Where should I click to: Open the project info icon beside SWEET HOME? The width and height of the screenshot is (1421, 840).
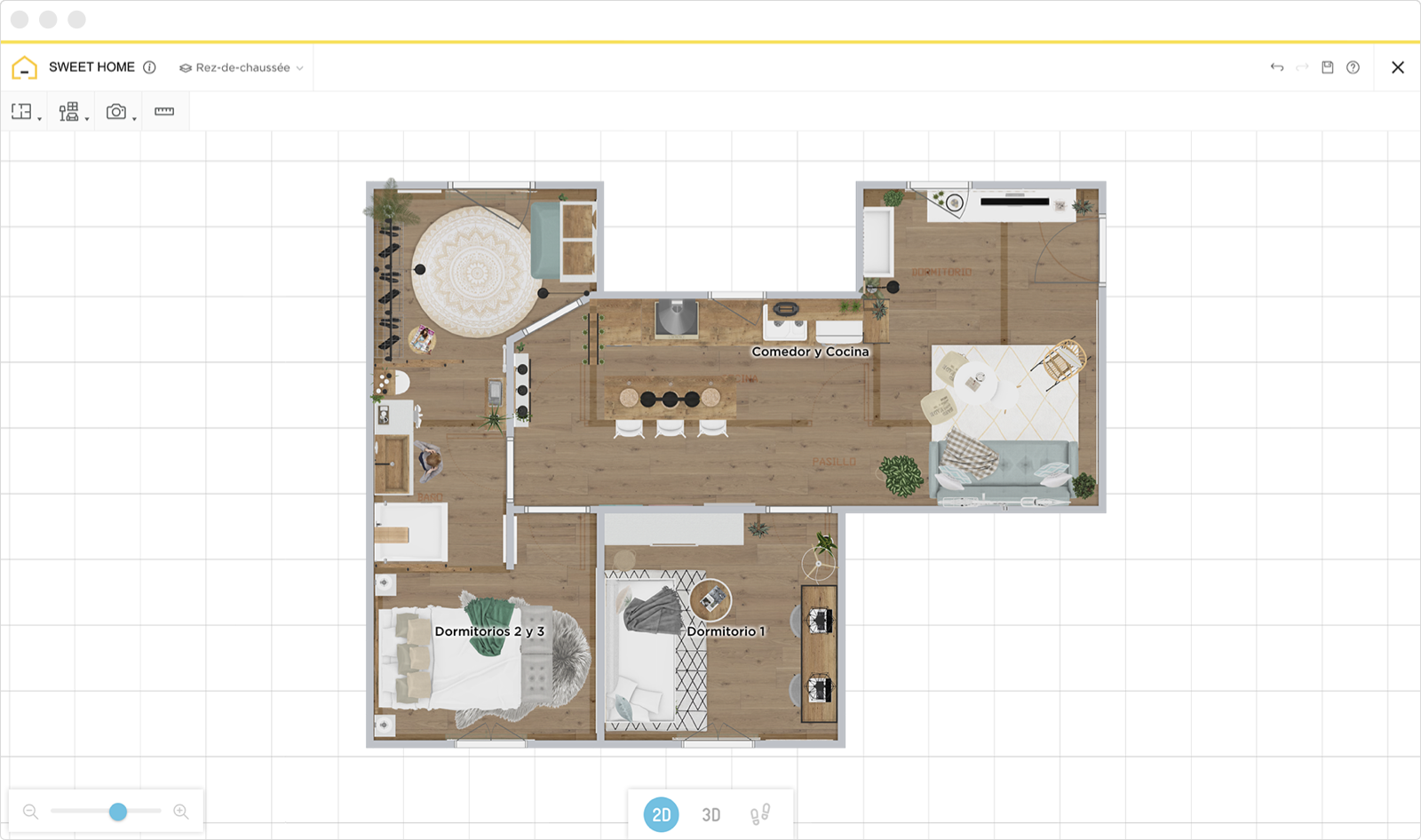149,67
